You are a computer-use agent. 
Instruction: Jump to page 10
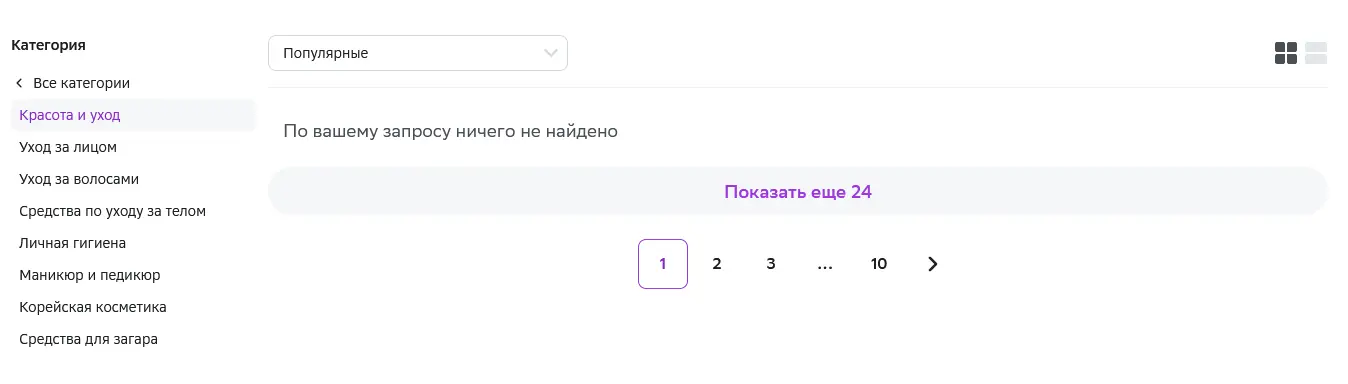(879, 264)
